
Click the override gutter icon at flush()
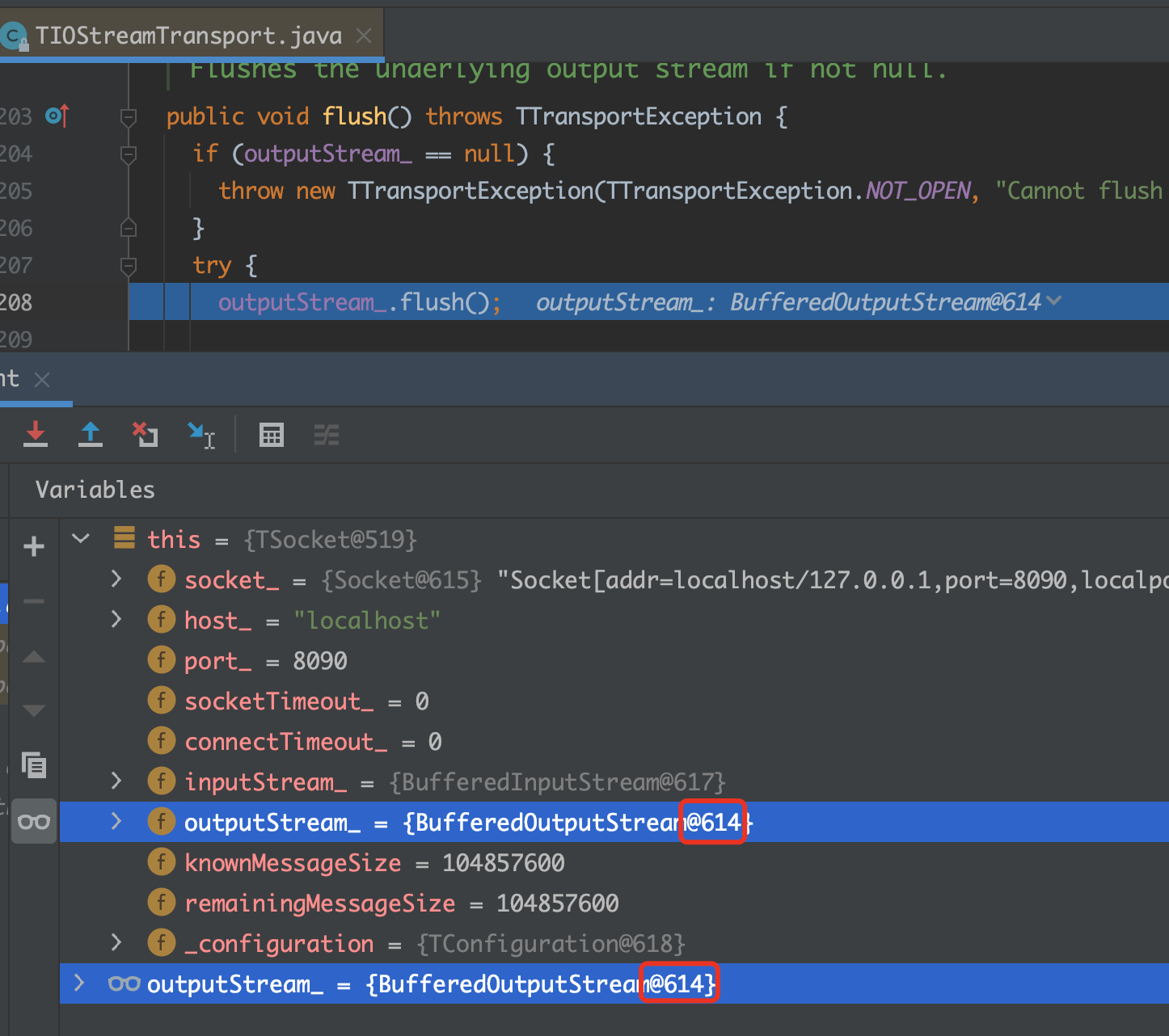(x=57, y=116)
